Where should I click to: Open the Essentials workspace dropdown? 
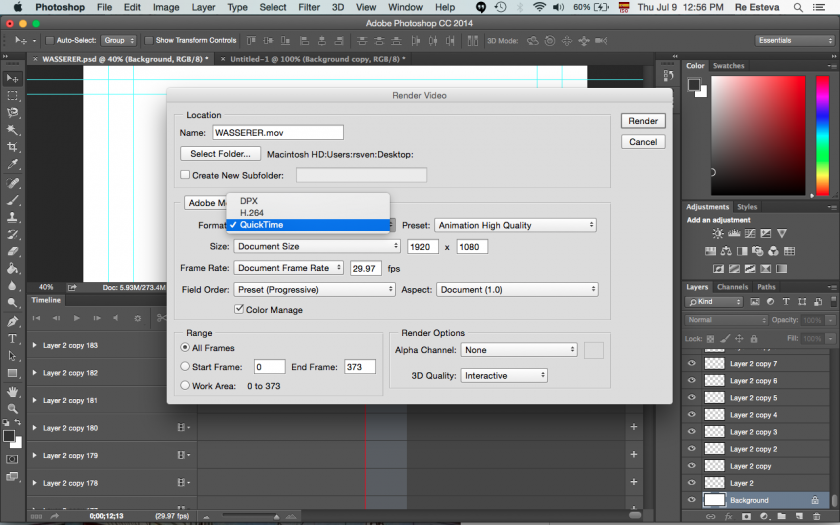(x=794, y=40)
